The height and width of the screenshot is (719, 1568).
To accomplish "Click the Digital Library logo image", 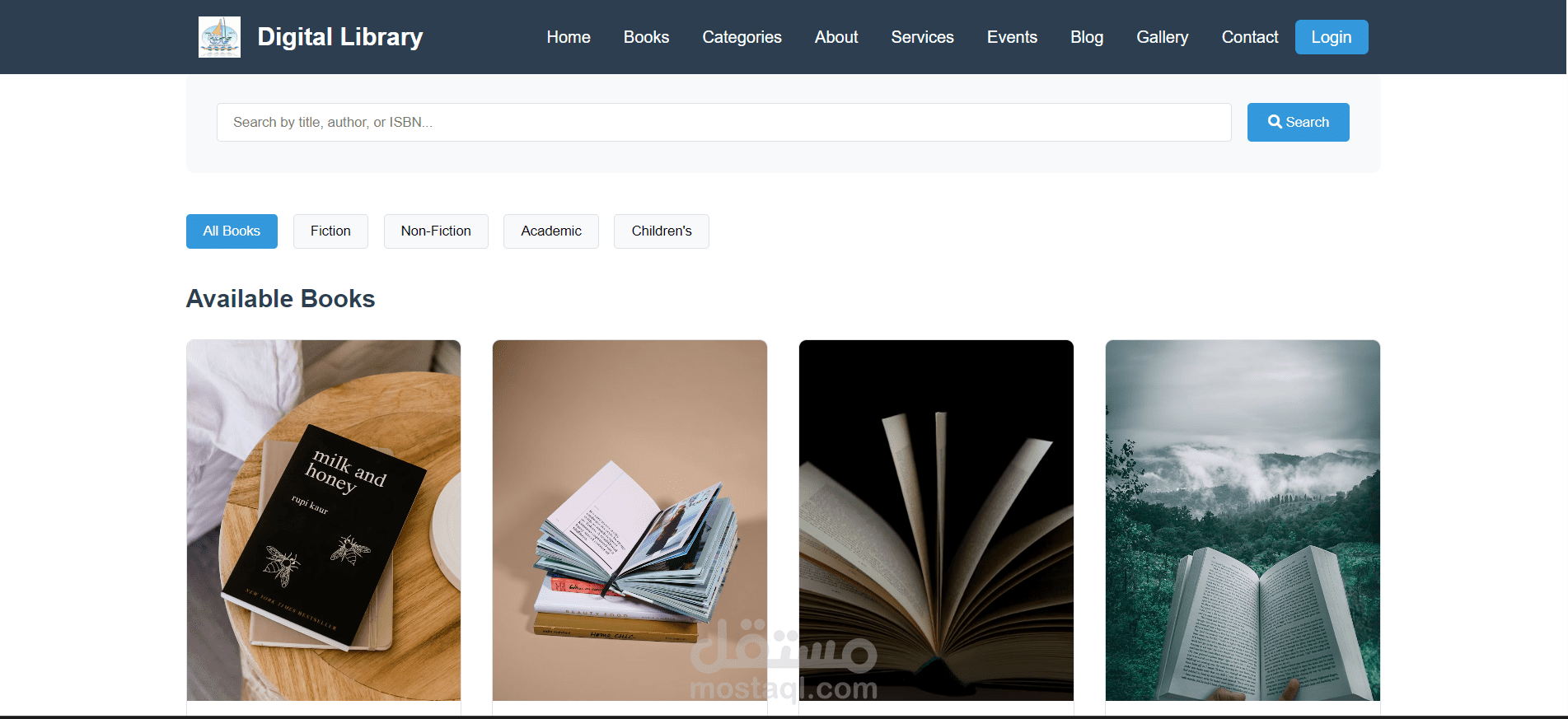I will coord(219,37).
